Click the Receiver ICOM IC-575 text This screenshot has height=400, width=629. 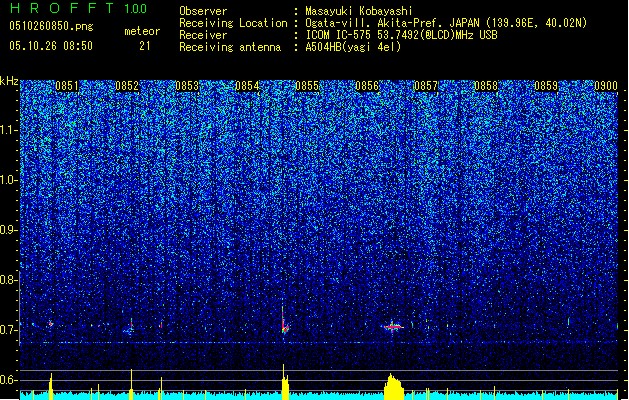coord(401,35)
